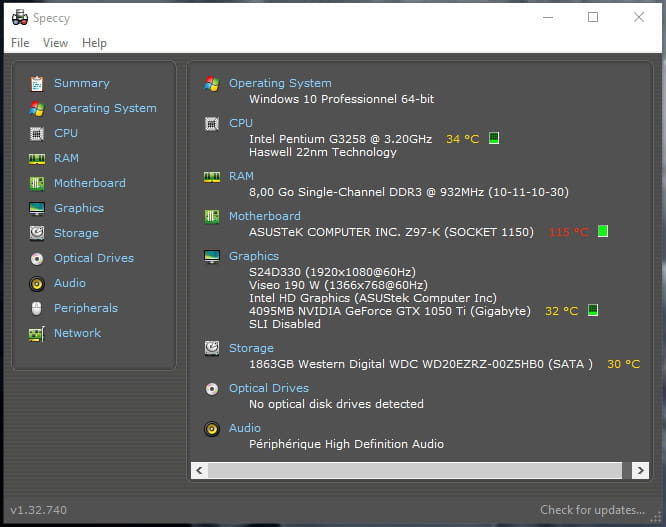Select Summary in the sidebar

pyautogui.click(x=82, y=83)
